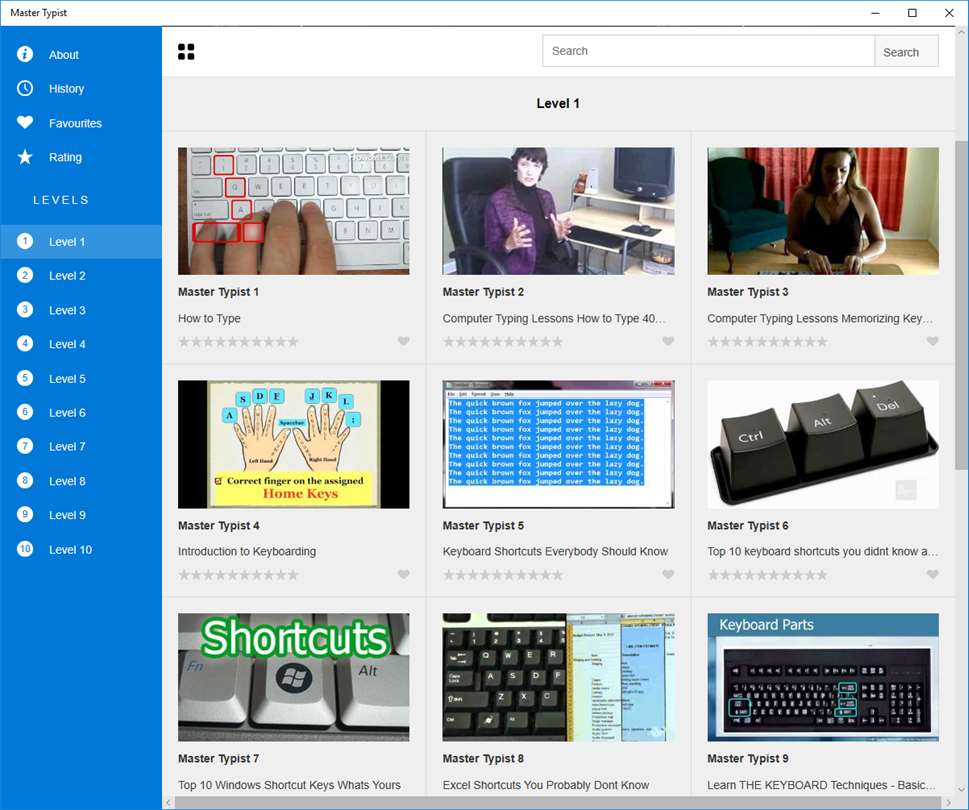969x810 pixels.
Task: Select Level 1 label in sidebar
Action: pos(67,242)
